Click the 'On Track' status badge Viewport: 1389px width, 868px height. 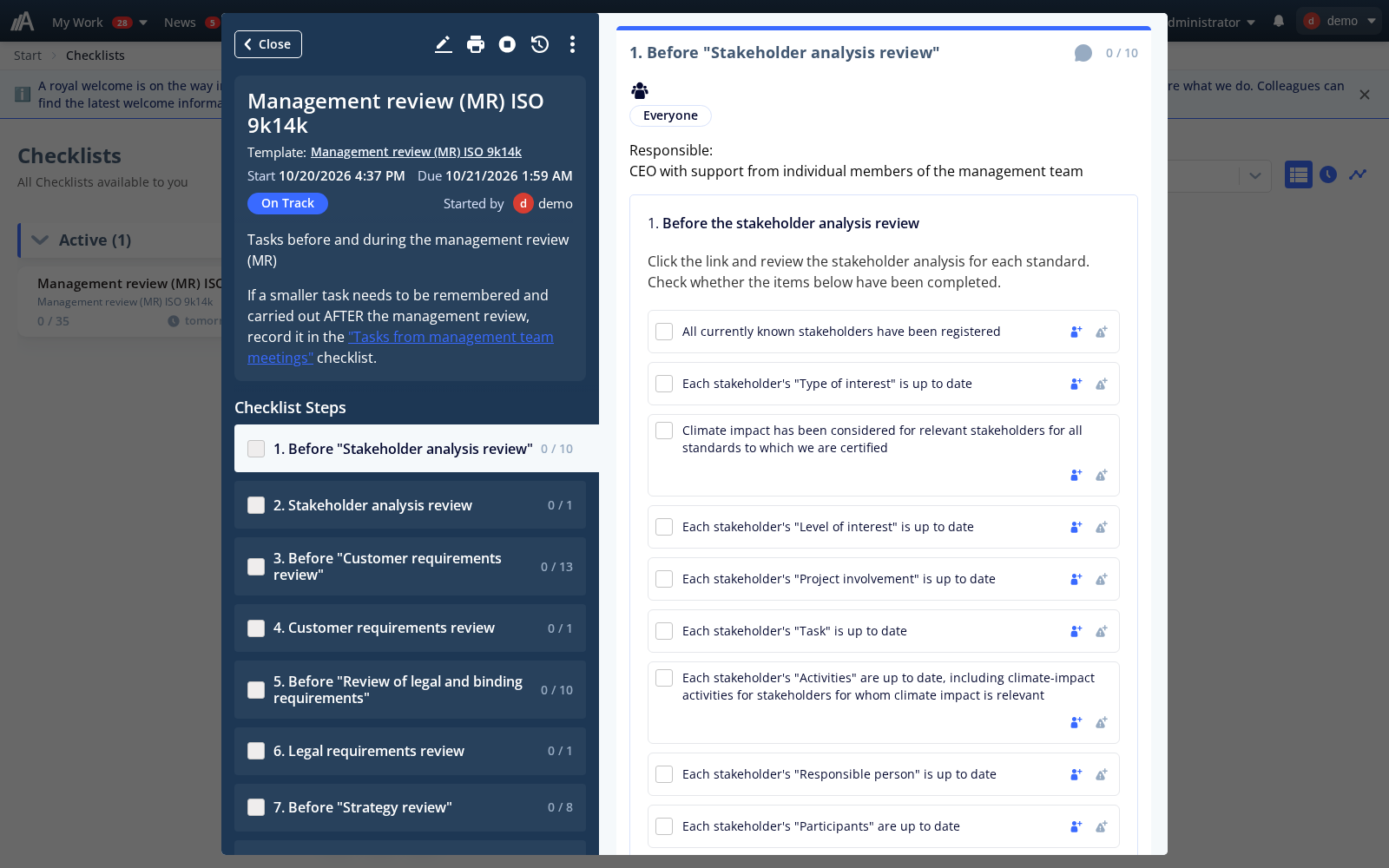click(287, 203)
